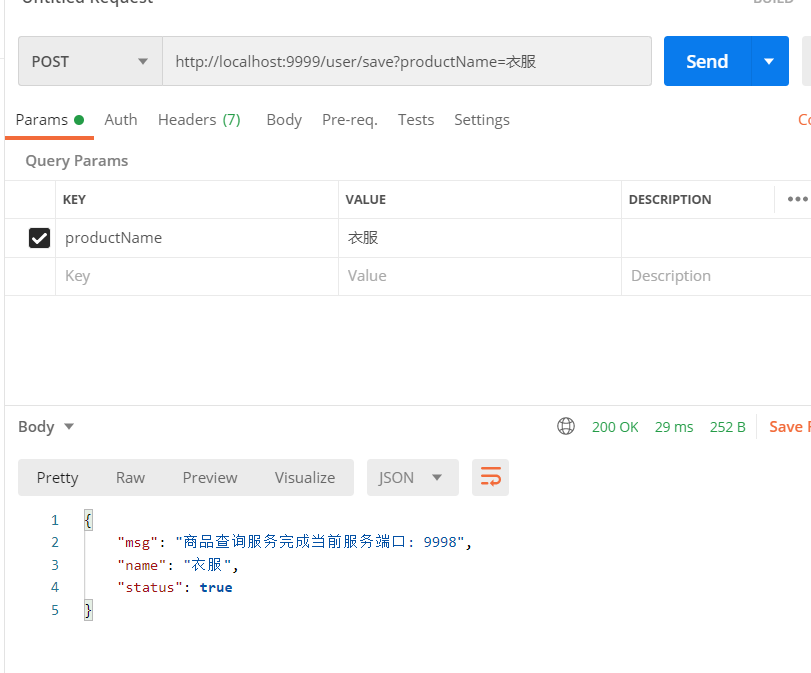Click the "status" true value
811x673 pixels.
(x=216, y=588)
